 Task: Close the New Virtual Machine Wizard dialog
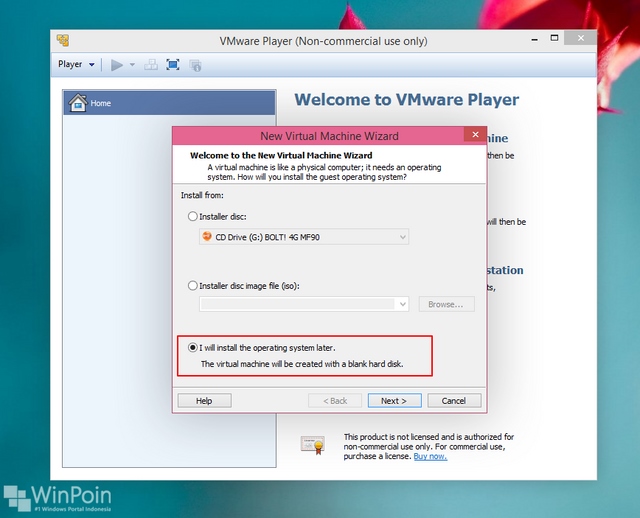coord(475,135)
